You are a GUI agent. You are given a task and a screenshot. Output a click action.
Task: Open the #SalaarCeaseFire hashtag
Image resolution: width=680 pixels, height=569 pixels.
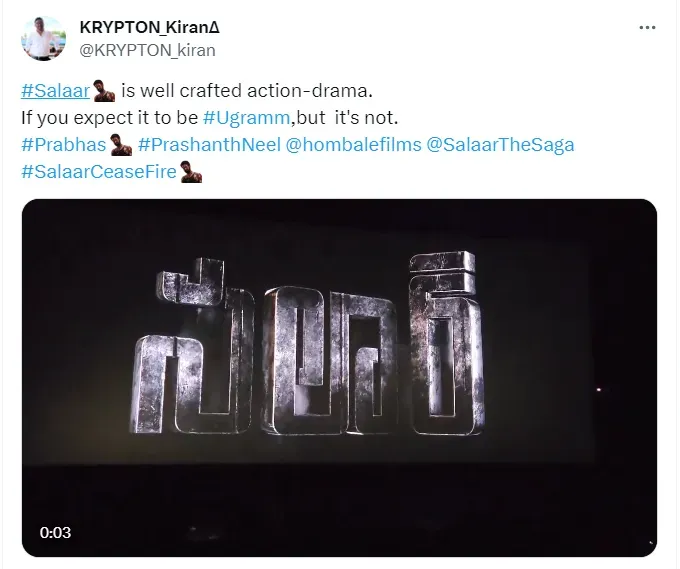(99, 172)
